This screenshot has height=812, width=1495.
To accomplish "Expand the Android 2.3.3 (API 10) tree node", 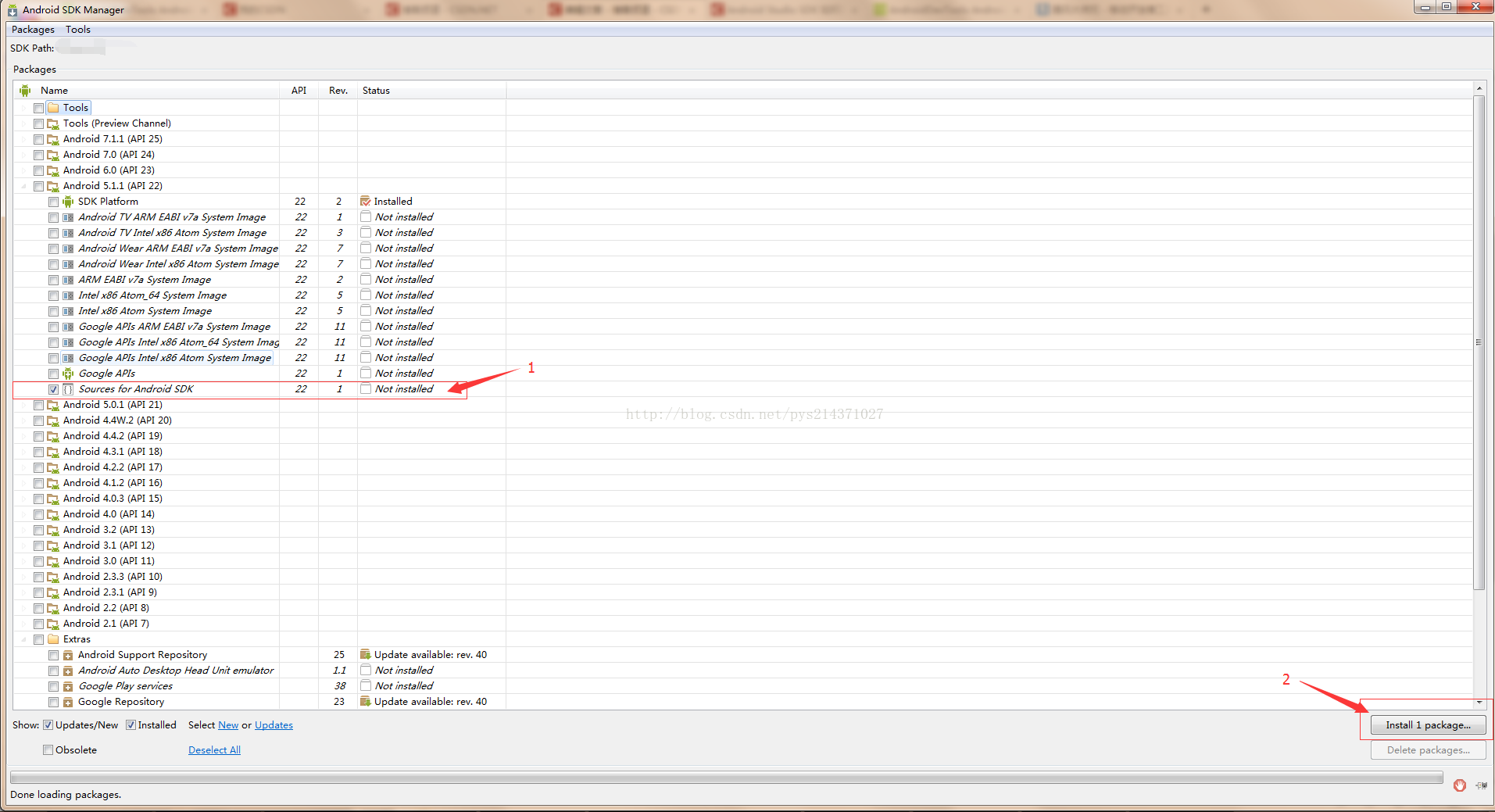I will pos(23,577).
